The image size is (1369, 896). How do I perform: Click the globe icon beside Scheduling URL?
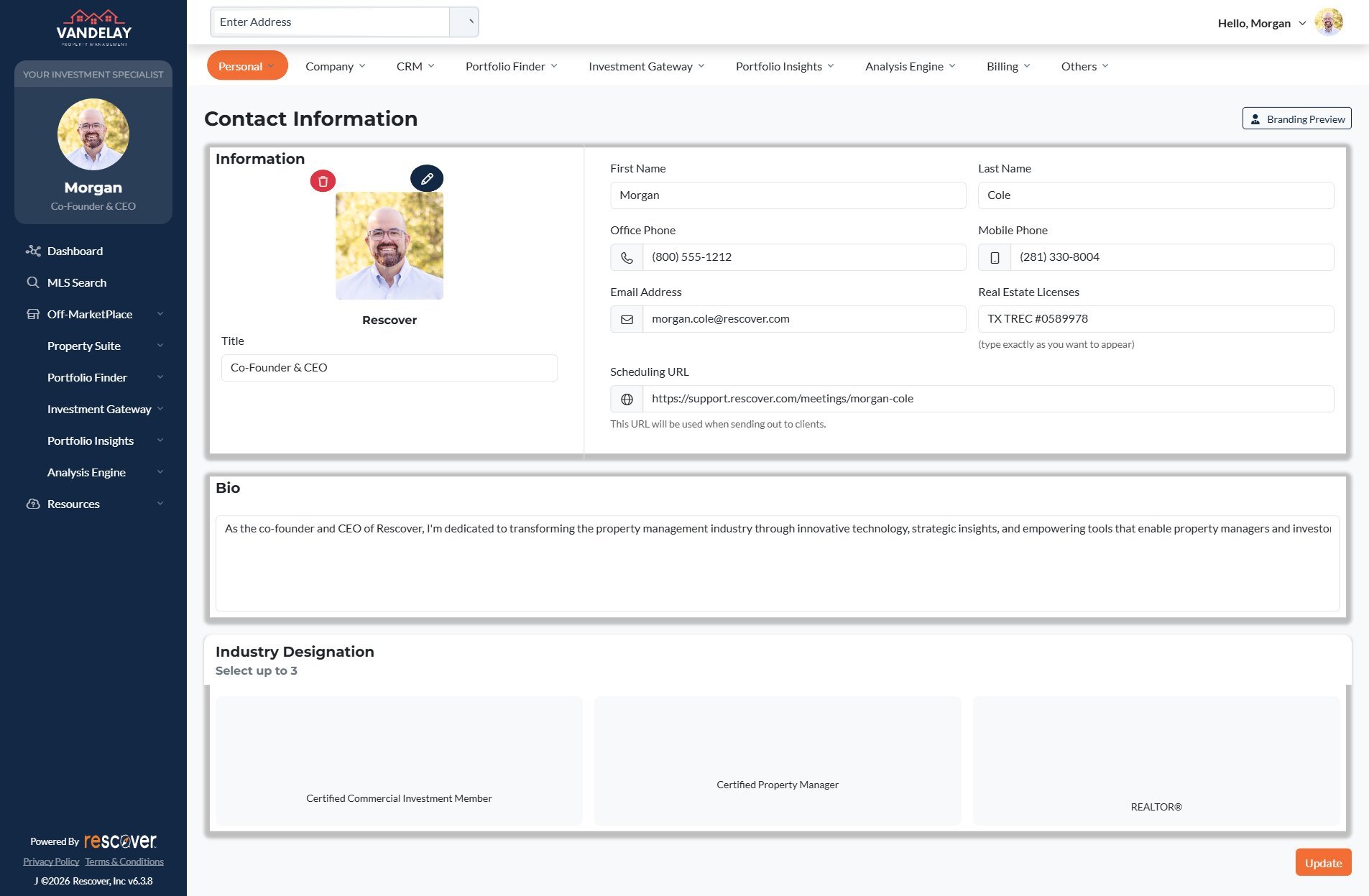(x=627, y=398)
